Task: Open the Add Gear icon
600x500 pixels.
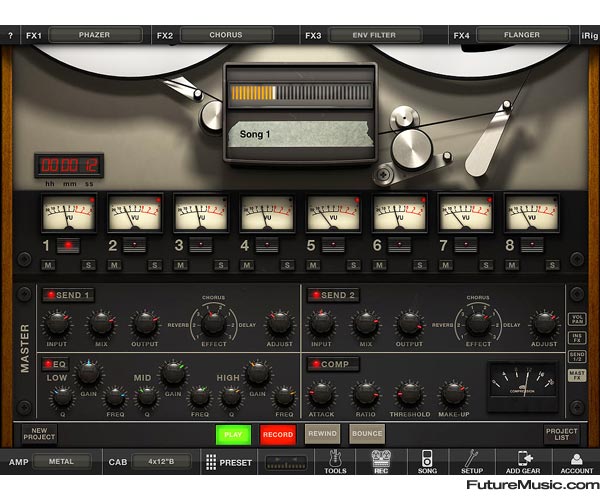Action: click(x=523, y=461)
